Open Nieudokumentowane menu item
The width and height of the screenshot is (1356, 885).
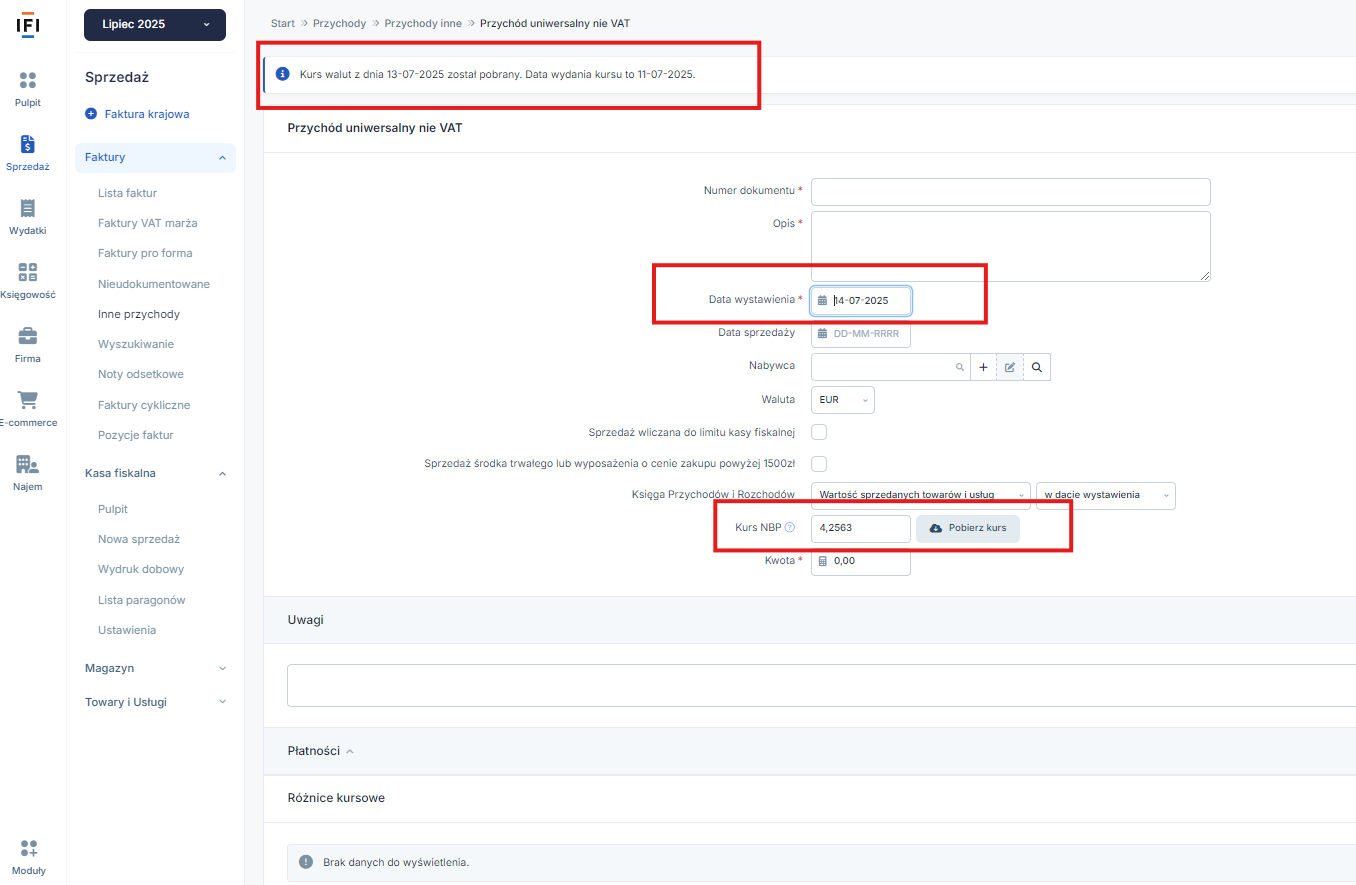coord(154,284)
